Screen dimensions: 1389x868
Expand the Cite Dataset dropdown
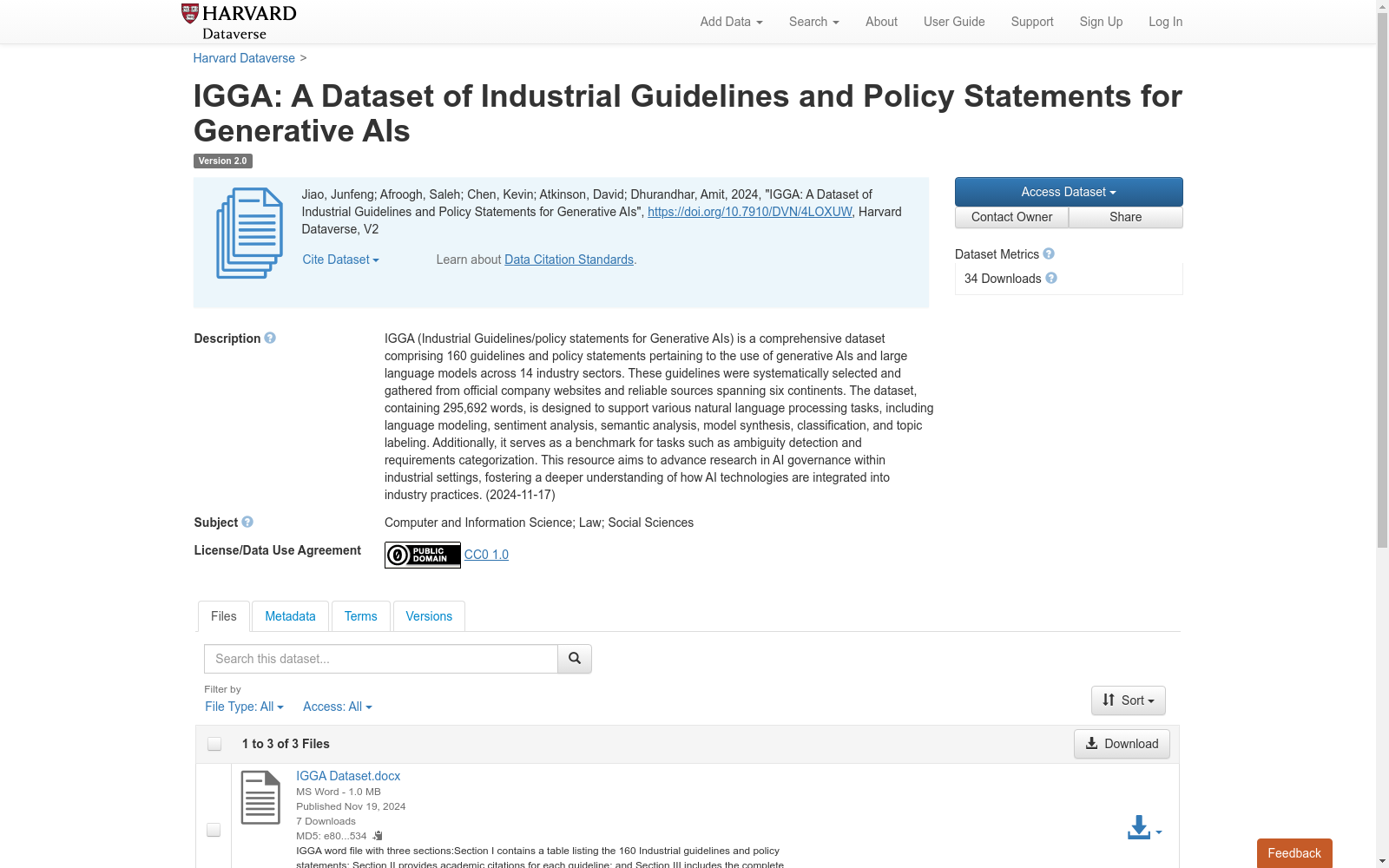340,260
